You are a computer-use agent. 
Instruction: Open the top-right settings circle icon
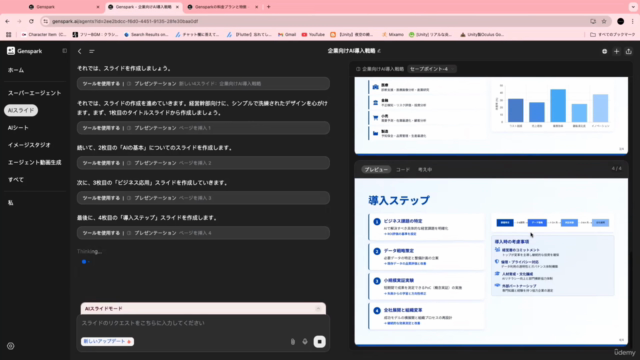(604, 51)
